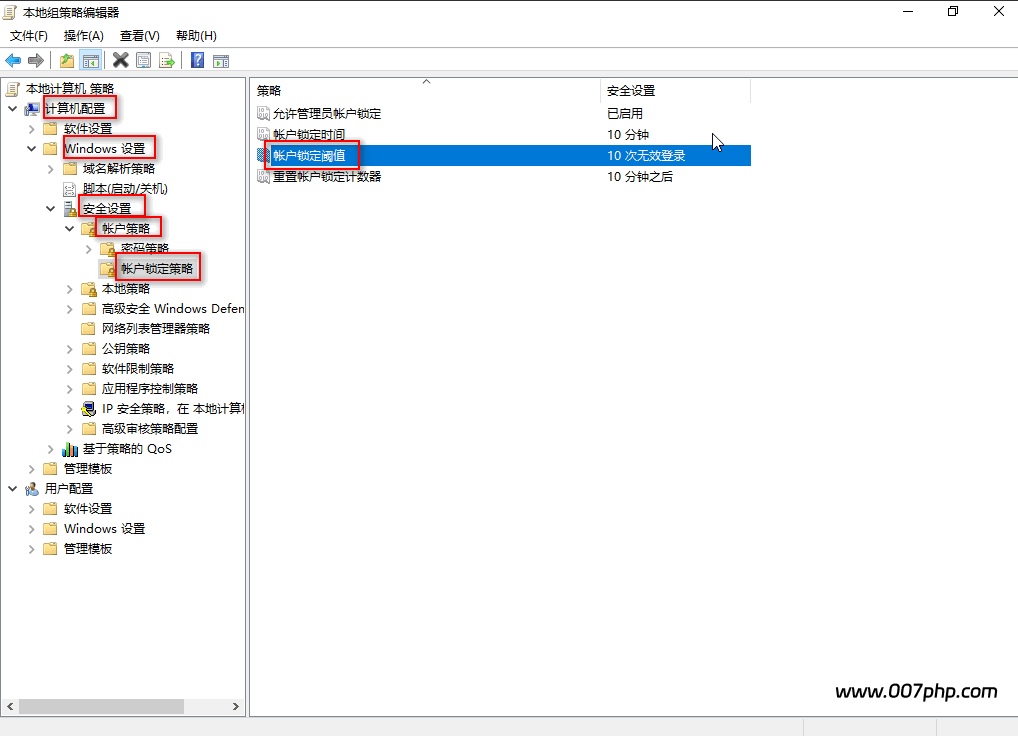Open properties via the properties toolbar icon
Image resolution: width=1018 pixels, height=736 pixels.
(143, 59)
